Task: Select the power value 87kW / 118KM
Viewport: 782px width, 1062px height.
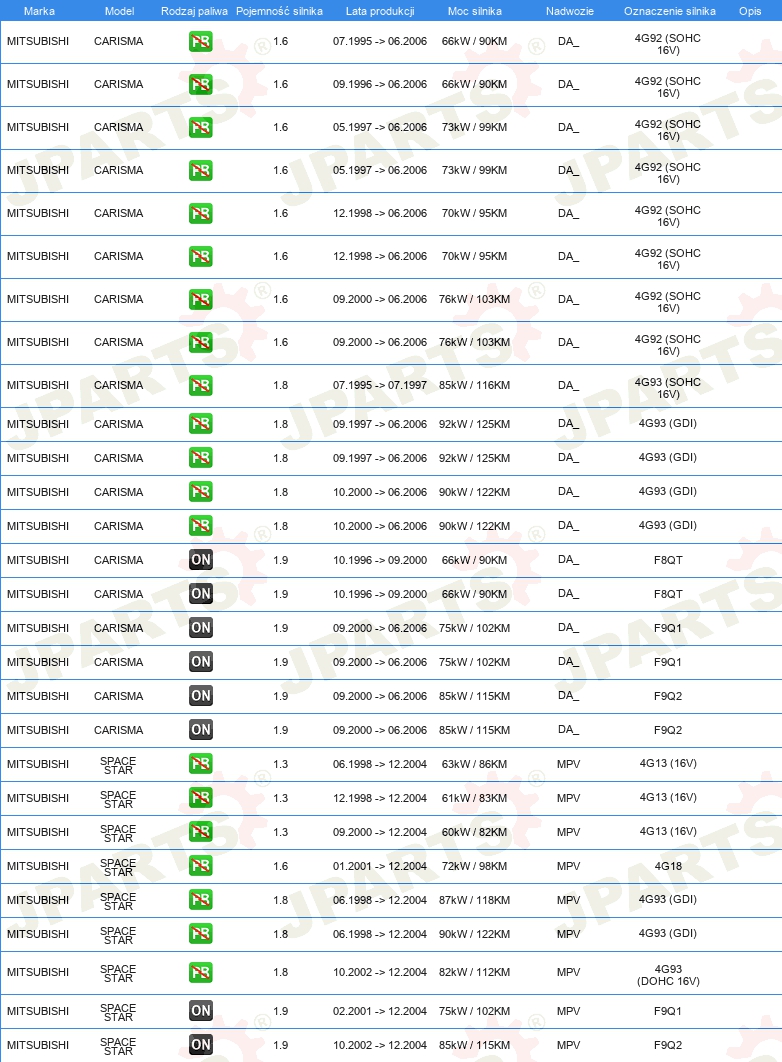Action: coord(475,900)
